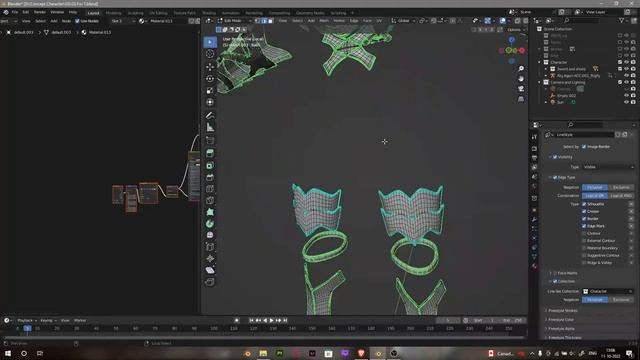Select the Add Cube tool
Screen dimensions: 640x360
coord(210,140)
